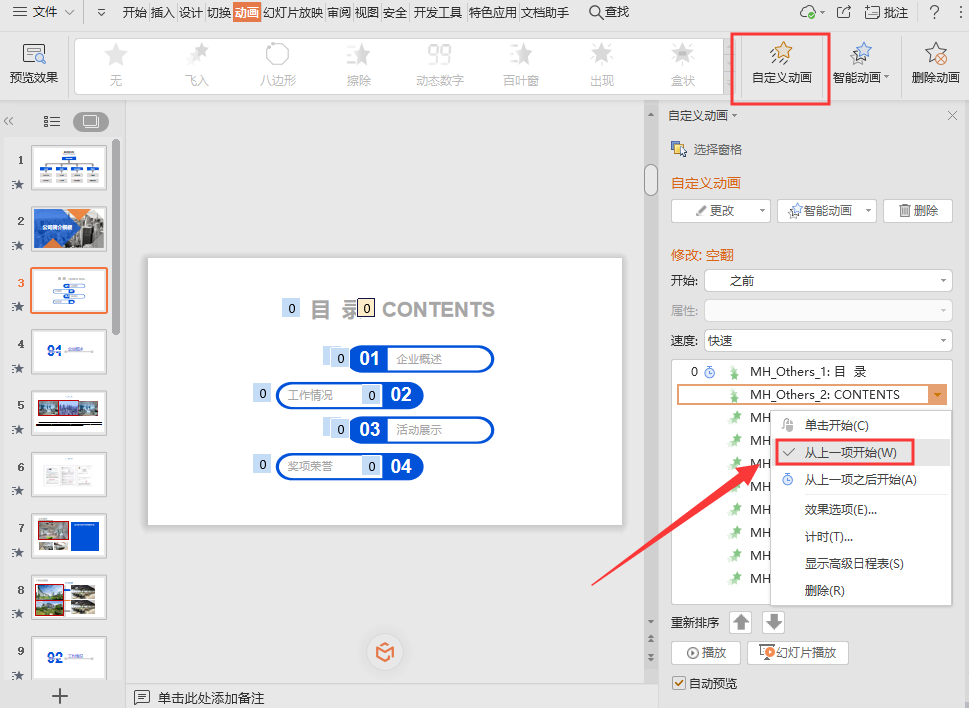
Task: Select the 百叶窗 blinds animation effect
Action: point(521,63)
